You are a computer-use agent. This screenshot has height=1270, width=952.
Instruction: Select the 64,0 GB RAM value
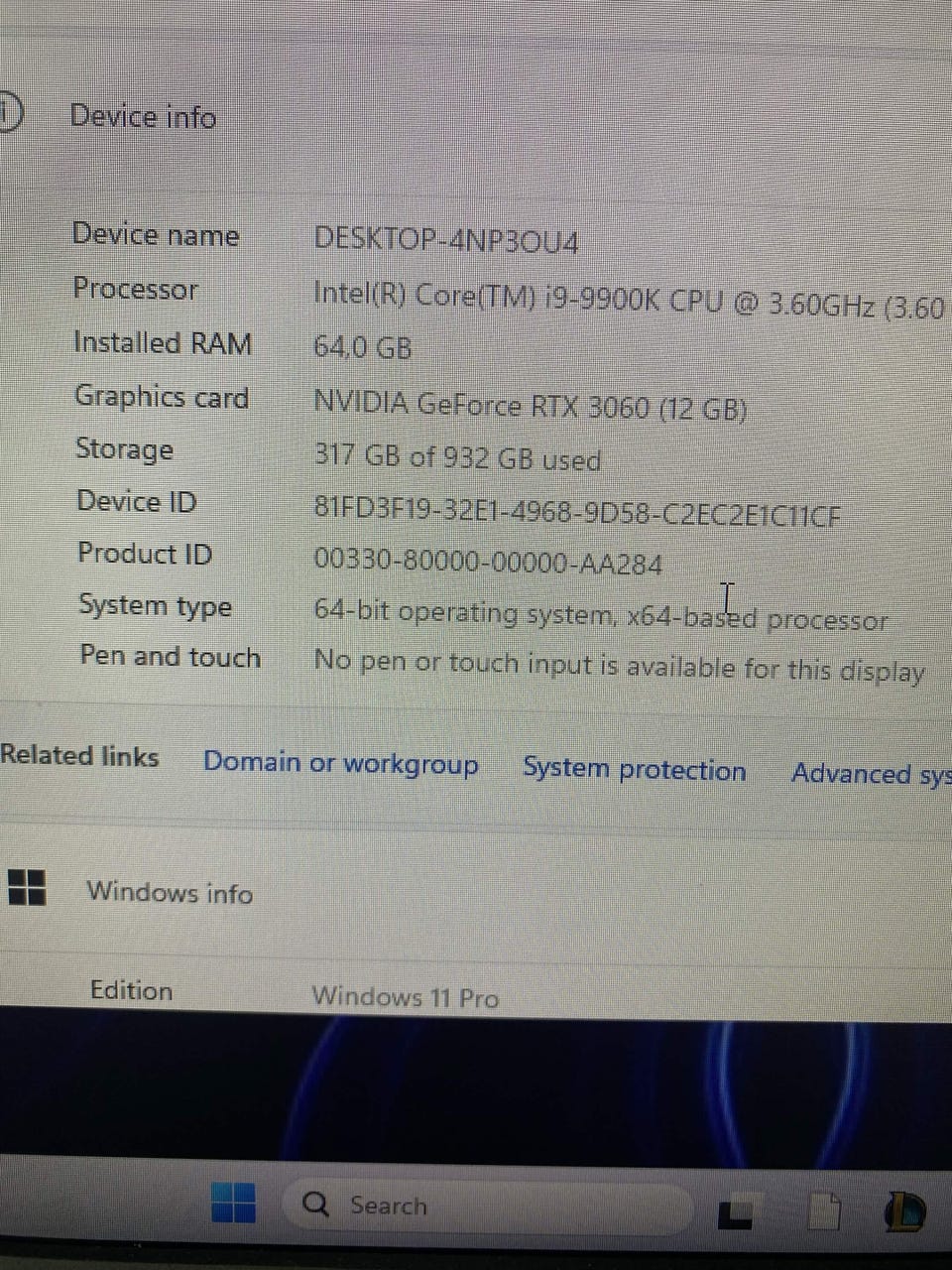(x=363, y=347)
